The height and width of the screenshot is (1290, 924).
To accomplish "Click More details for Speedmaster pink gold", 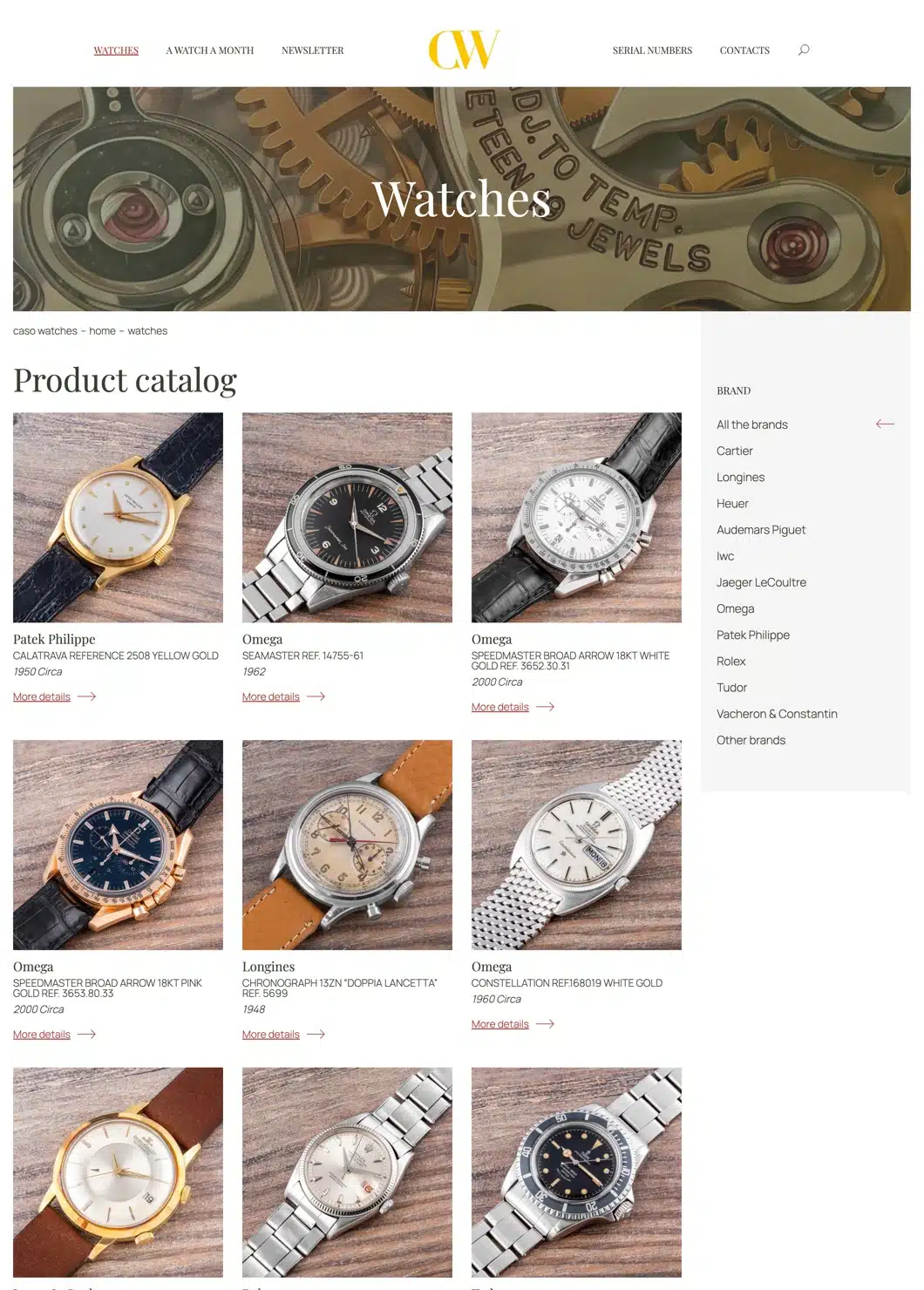I will click(x=42, y=1034).
